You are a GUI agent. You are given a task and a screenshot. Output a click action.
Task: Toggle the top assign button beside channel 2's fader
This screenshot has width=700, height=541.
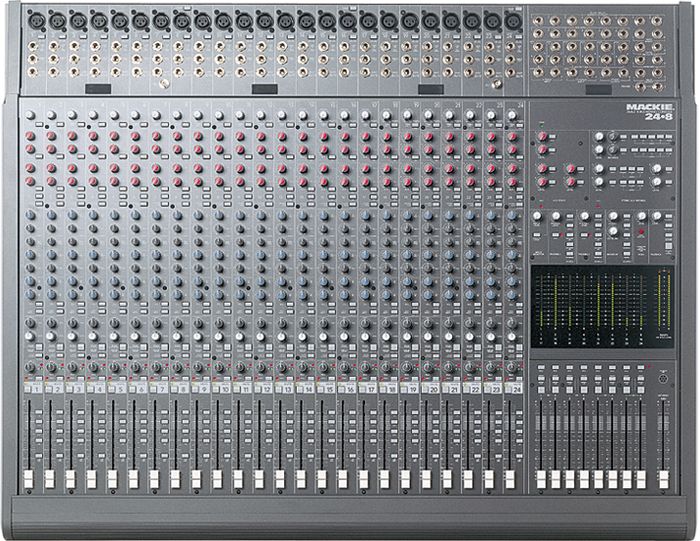[x=60, y=411]
